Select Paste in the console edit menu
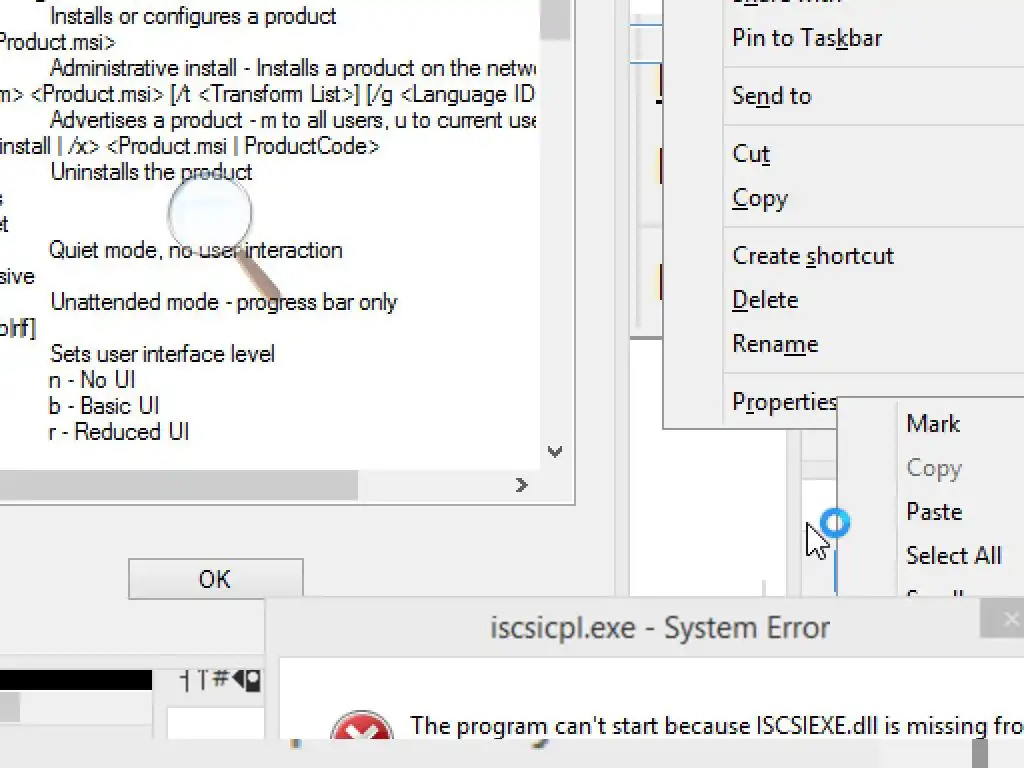Image resolution: width=1024 pixels, height=768 pixels. tap(934, 511)
